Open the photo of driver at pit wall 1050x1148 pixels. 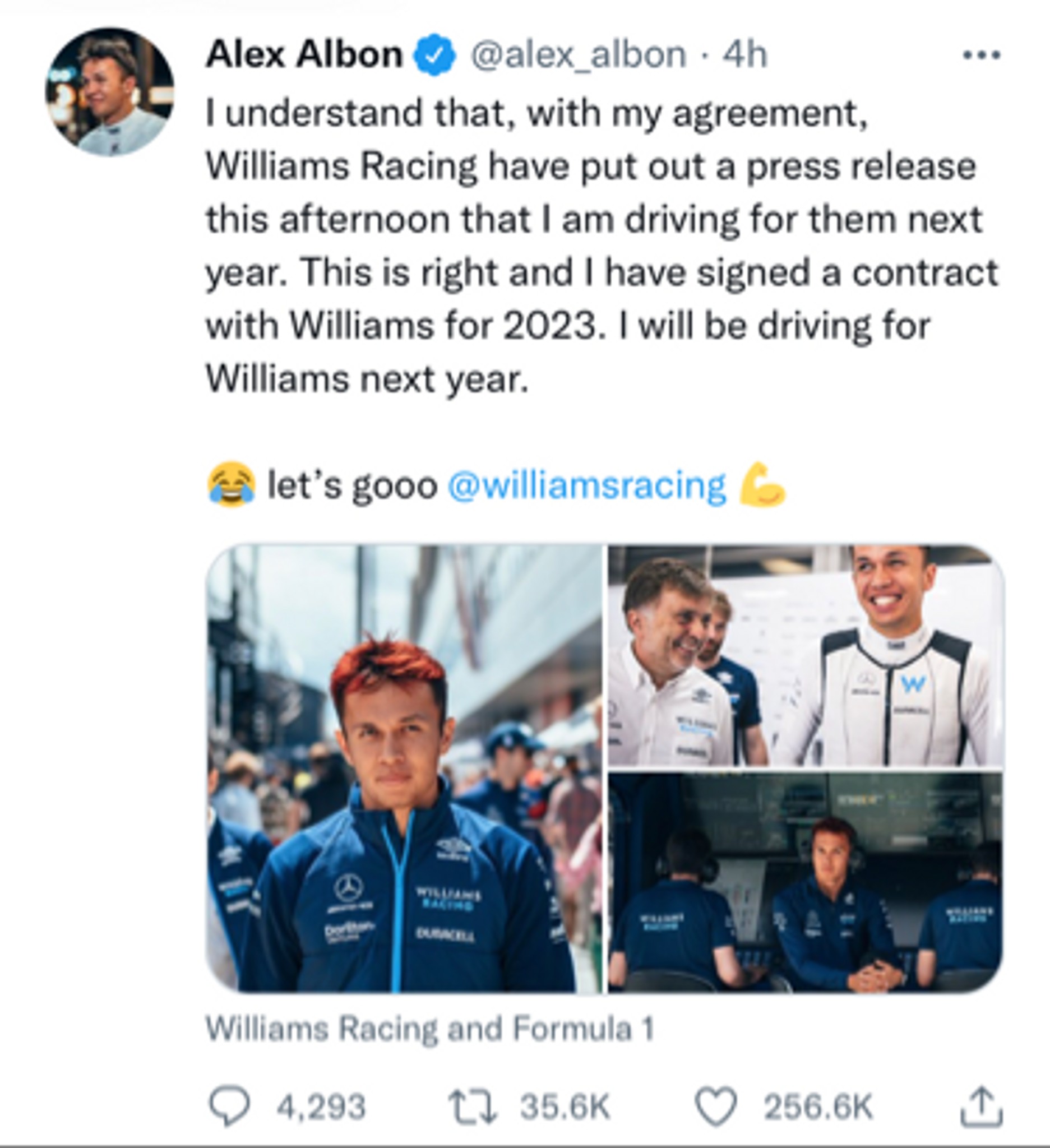tap(805, 883)
